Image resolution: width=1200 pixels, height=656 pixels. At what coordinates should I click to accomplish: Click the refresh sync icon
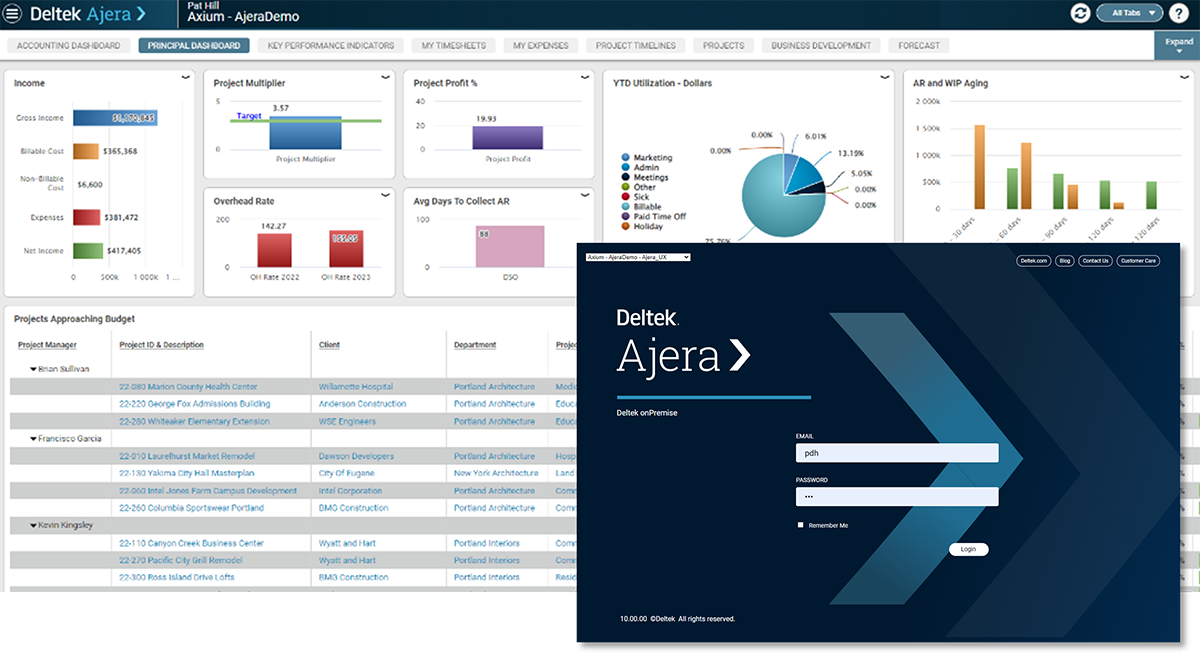(x=1080, y=14)
